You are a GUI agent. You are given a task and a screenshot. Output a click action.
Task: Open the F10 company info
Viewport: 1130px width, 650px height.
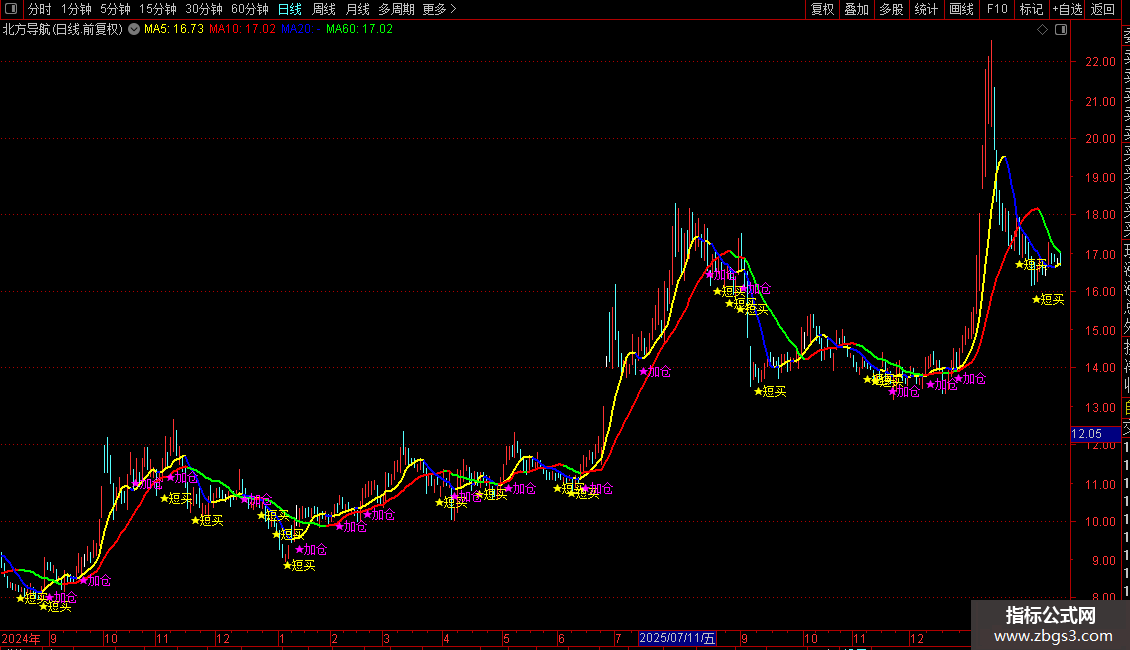coord(997,9)
